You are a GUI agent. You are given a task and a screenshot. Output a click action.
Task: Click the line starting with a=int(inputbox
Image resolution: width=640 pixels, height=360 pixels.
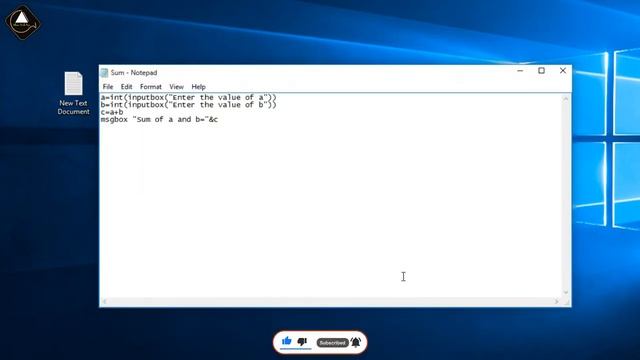click(x=189, y=98)
